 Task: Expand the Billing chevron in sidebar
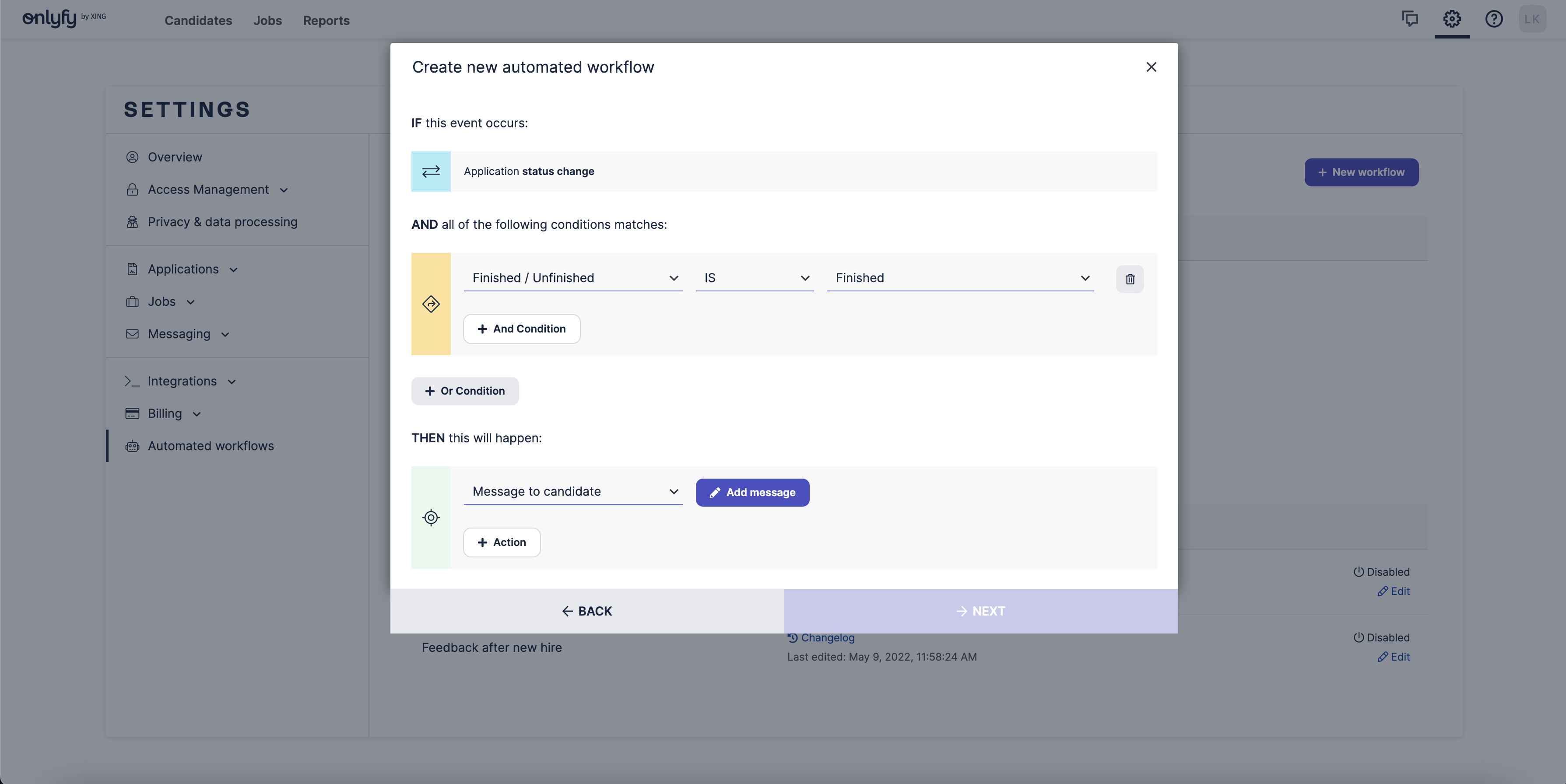(197, 414)
